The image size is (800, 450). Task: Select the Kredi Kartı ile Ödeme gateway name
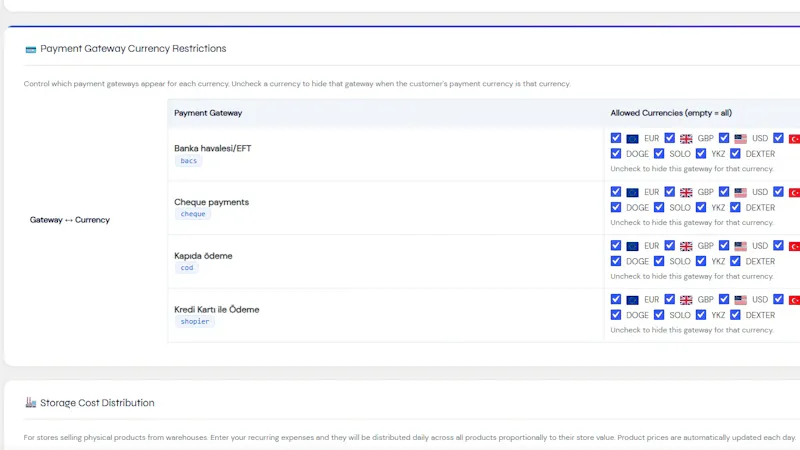(216, 309)
